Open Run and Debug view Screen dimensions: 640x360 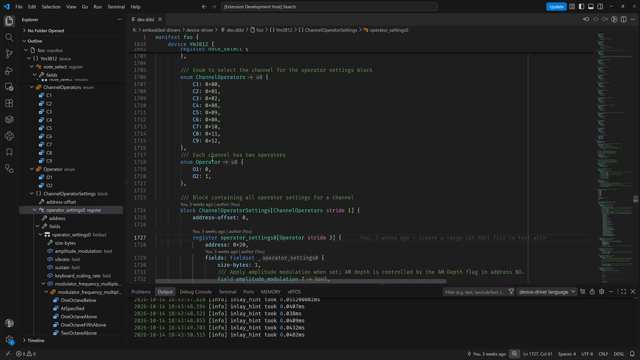9,70
